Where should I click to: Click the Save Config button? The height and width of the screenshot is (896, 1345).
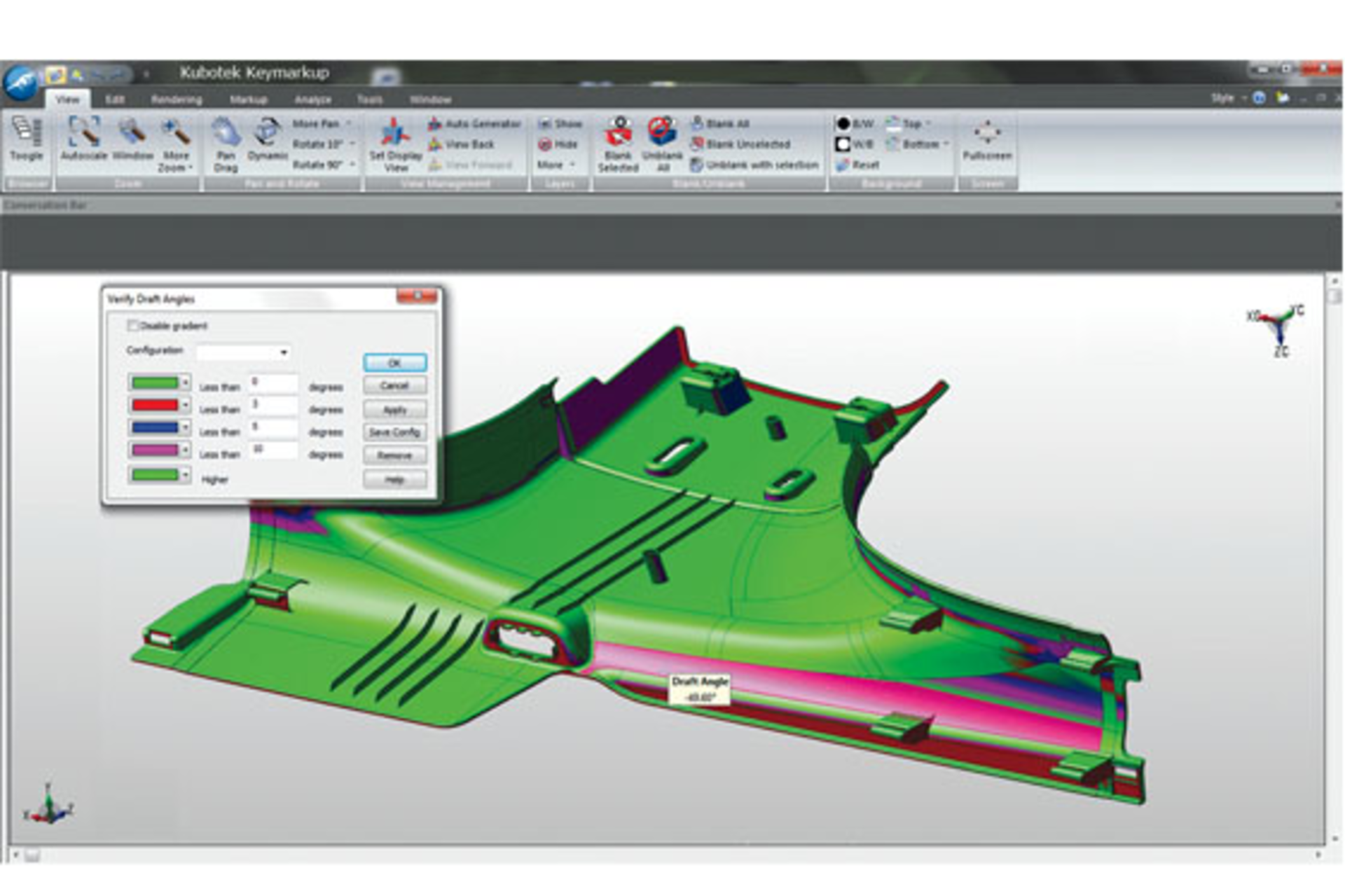tap(394, 432)
